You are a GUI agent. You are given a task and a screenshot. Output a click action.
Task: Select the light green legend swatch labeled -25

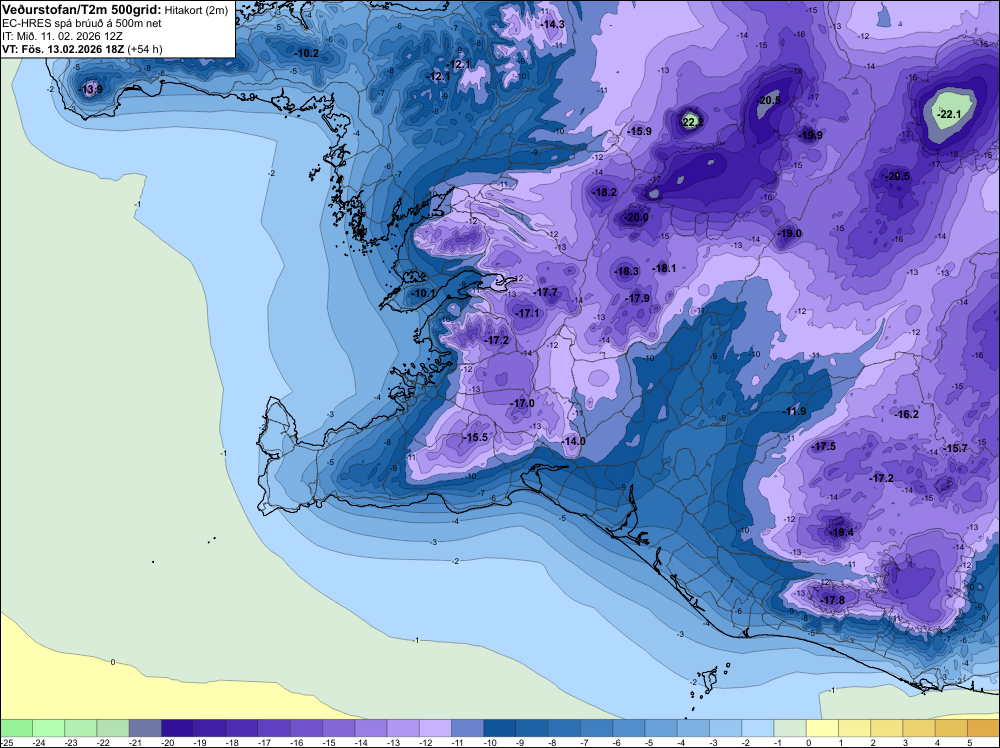16,728
